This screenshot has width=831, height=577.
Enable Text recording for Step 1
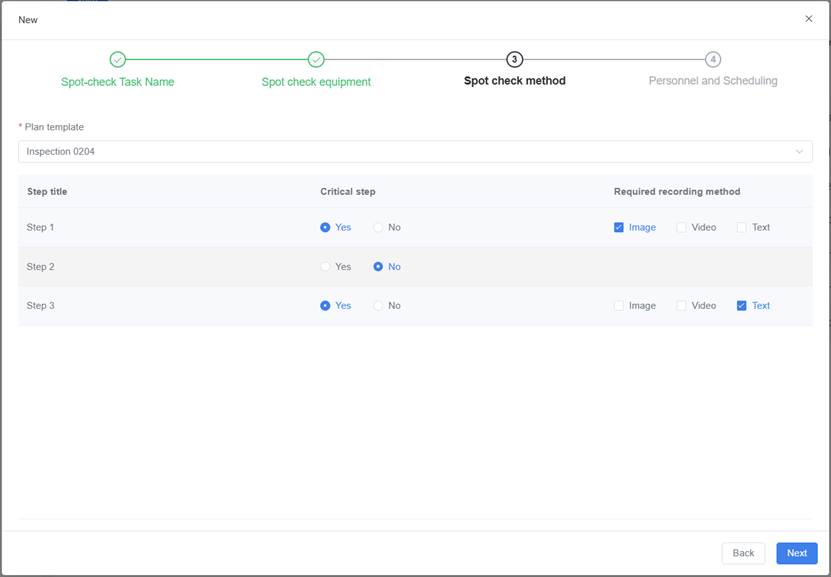coord(742,228)
